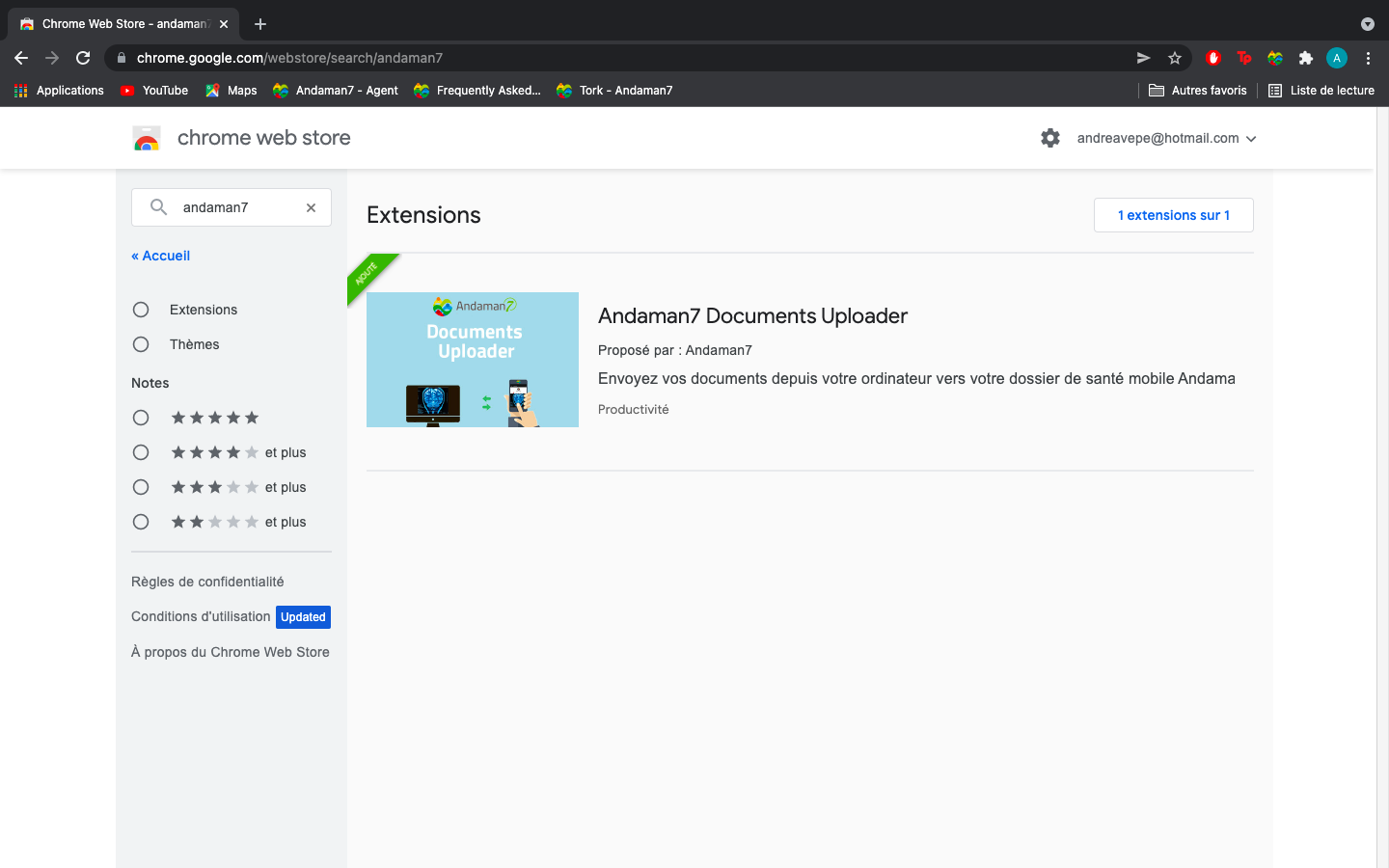The width and height of the screenshot is (1389, 868).
Task: Open the Andaman7 Documents Uploader thumbnail
Action: 473,360
